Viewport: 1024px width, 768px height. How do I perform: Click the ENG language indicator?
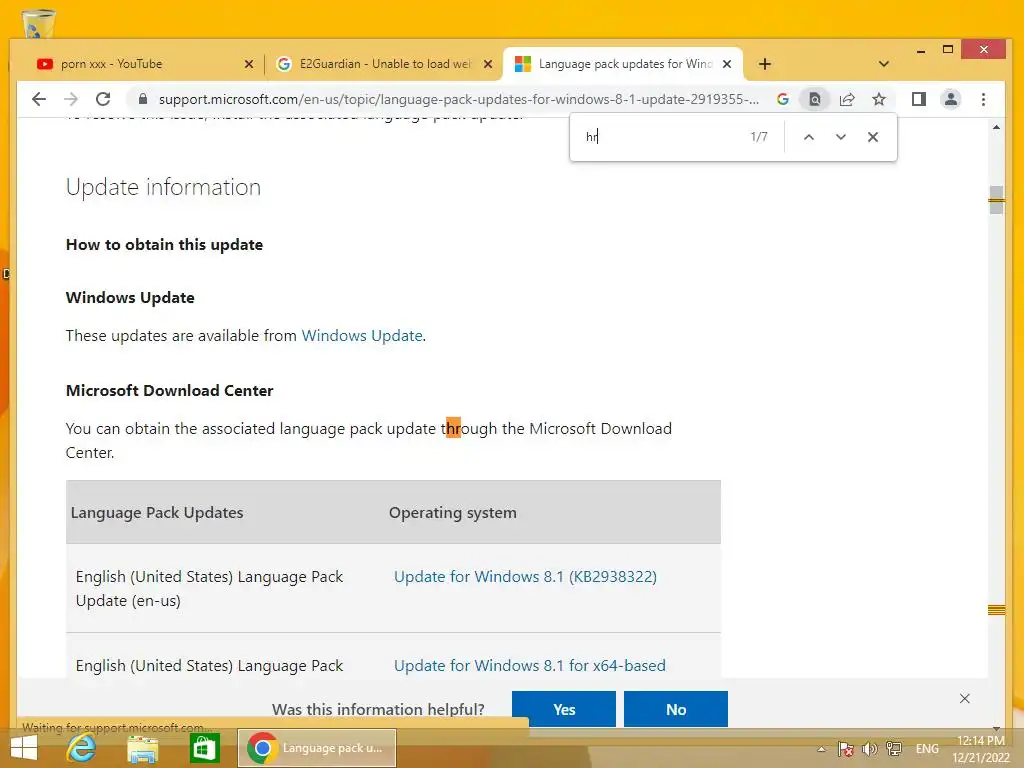click(927, 749)
